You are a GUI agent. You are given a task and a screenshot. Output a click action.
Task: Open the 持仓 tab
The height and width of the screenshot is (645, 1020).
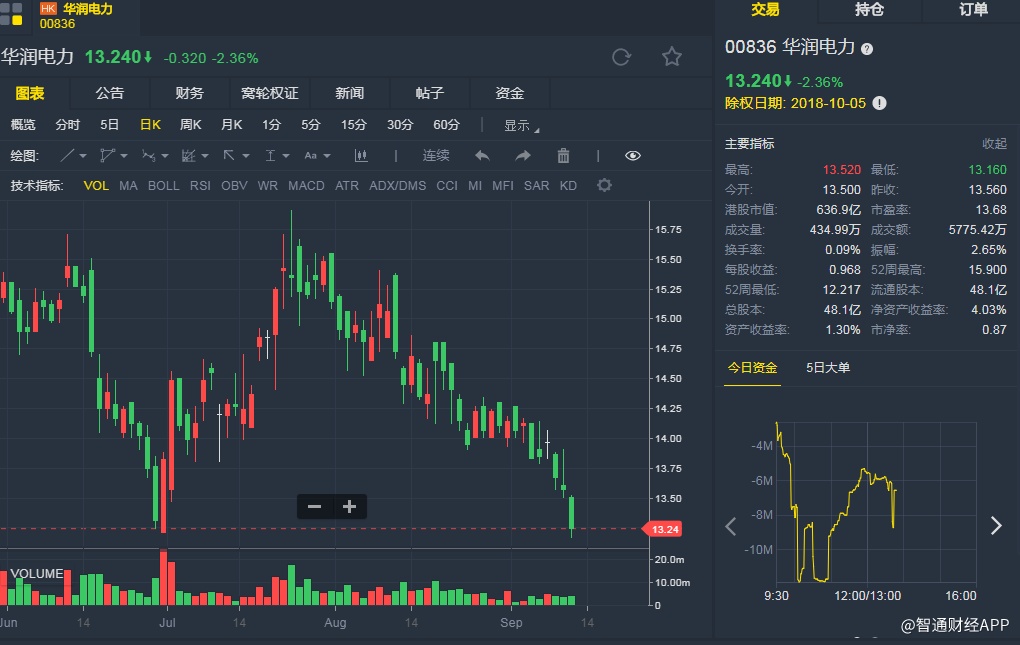pos(869,10)
